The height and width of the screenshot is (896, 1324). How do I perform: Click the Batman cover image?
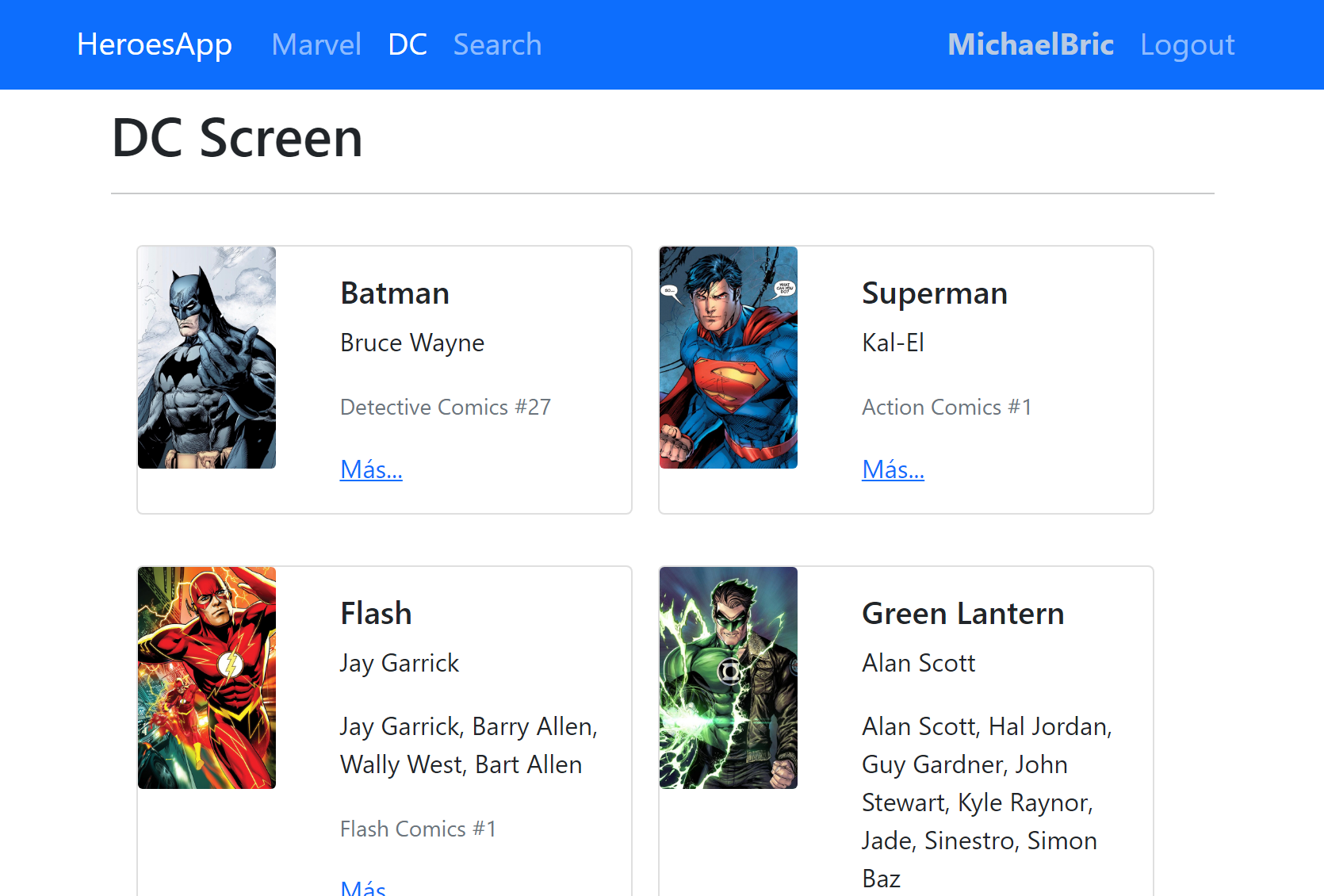[x=207, y=358]
